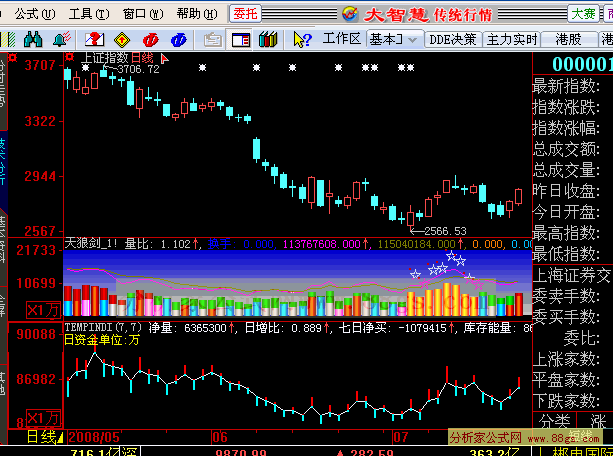
Task: Click the X1万 unit box in volume panel
Action: [x=43, y=311]
